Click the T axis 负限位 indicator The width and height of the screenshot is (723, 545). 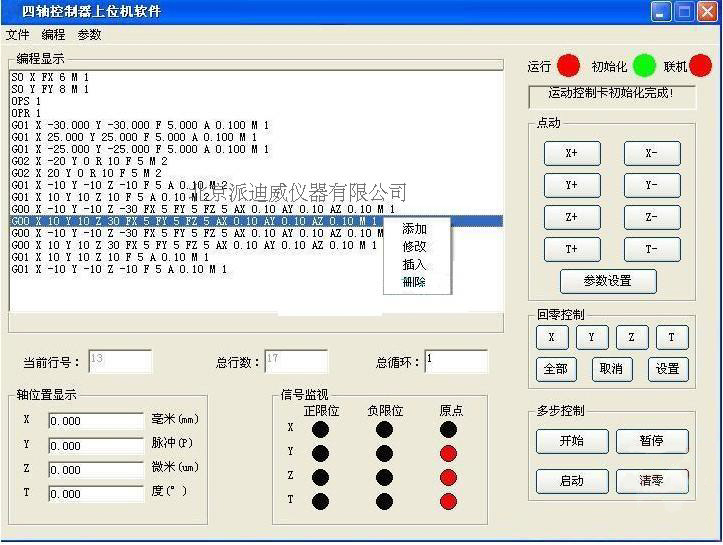click(x=384, y=501)
